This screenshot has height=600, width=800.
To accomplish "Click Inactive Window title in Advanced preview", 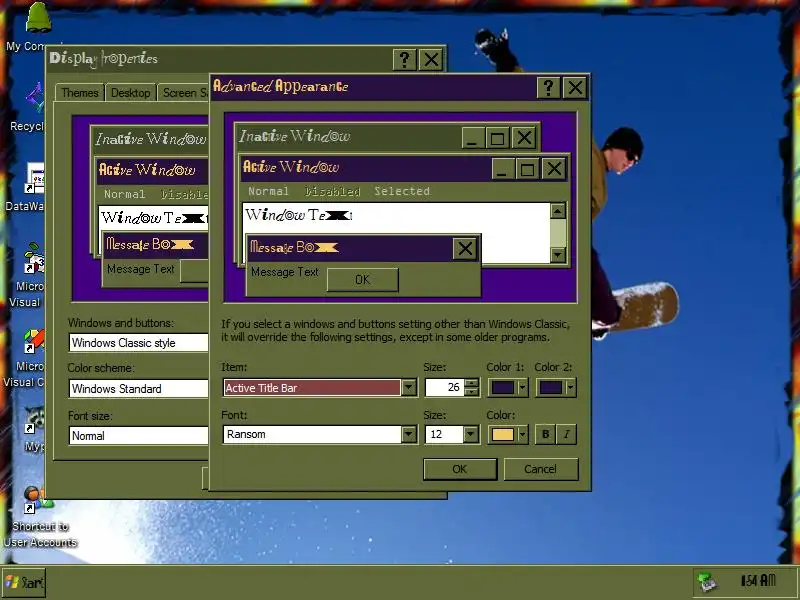I will coord(294,136).
